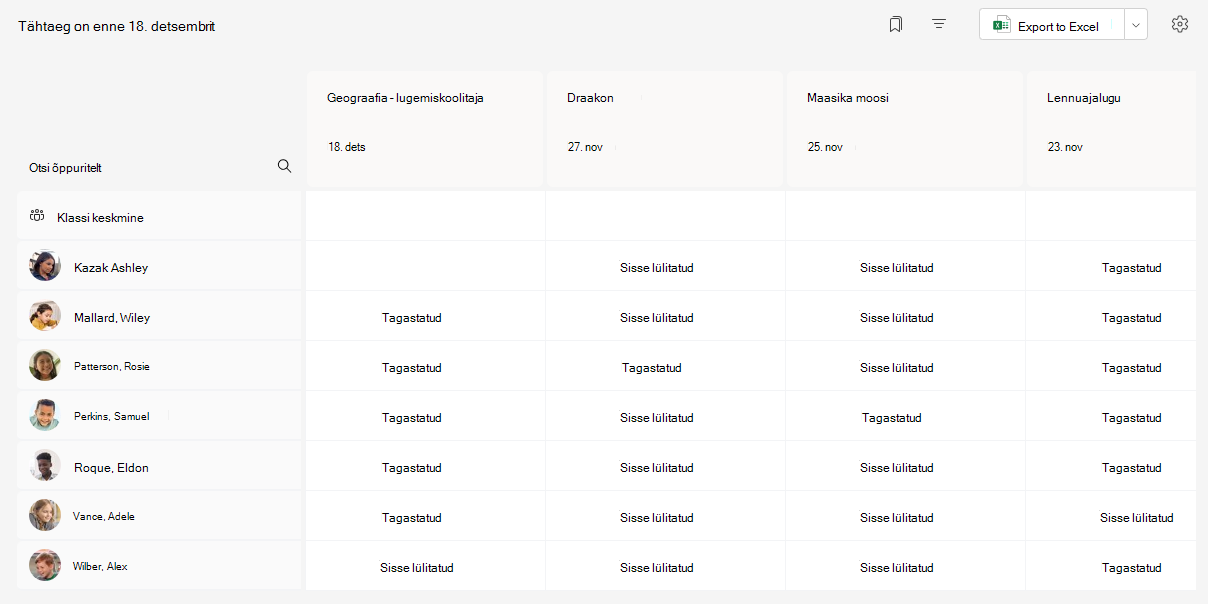This screenshot has height=604, width=1208.
Task: Click the 27. nov due date
Action: click(585, 147)
